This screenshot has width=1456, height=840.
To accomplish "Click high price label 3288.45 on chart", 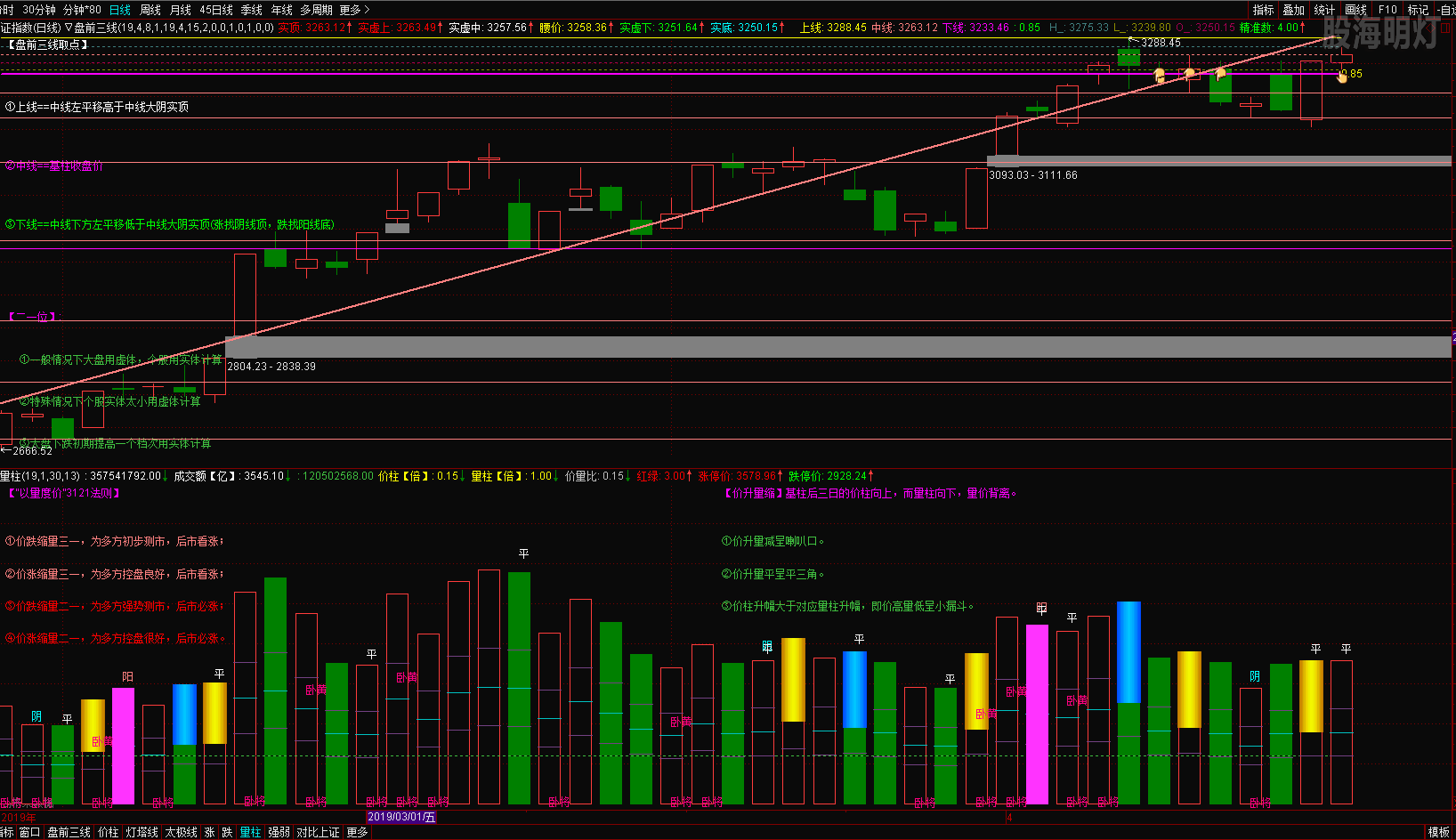I will [x=1161, y=43].
